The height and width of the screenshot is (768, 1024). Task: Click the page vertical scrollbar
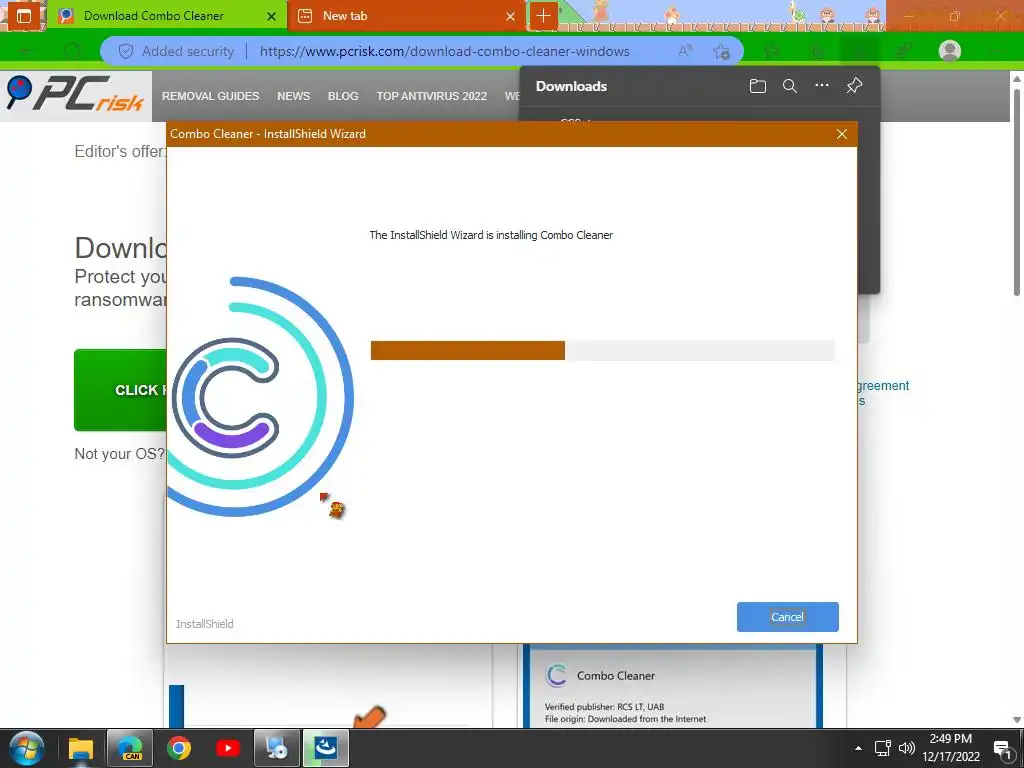[1016, 191]
